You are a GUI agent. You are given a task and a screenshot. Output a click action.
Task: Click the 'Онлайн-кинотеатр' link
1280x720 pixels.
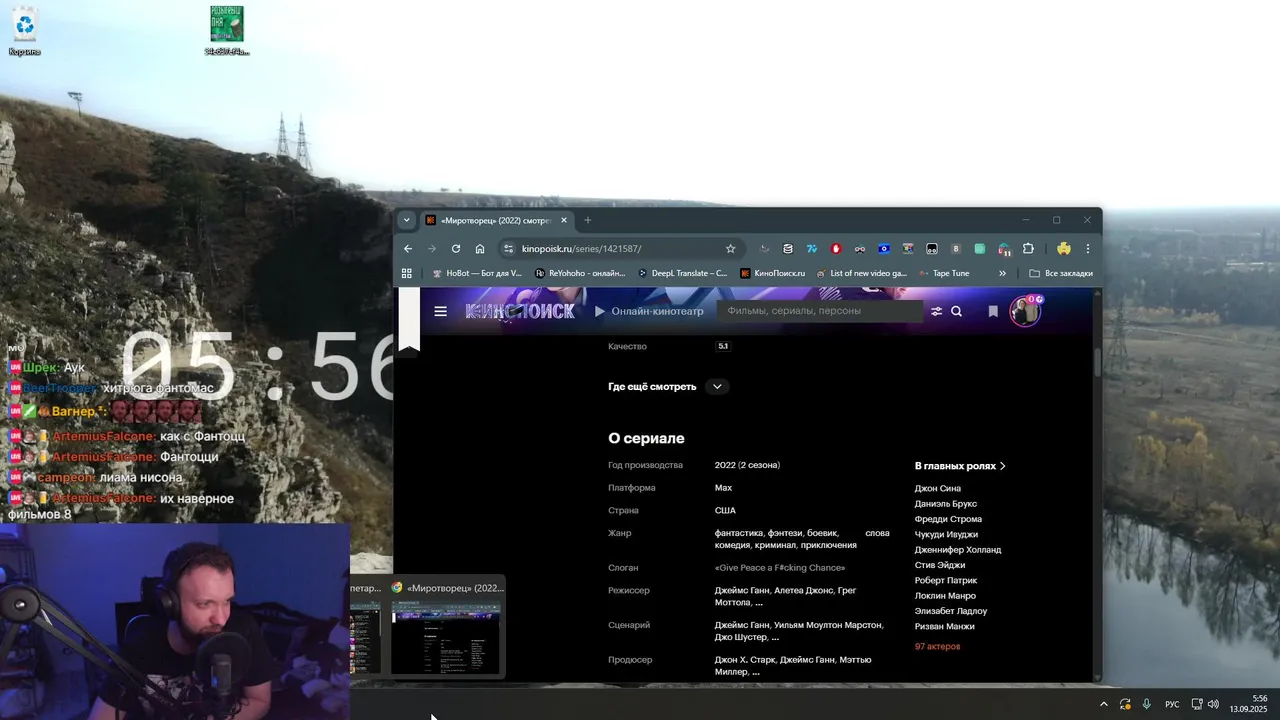point(649,311)
